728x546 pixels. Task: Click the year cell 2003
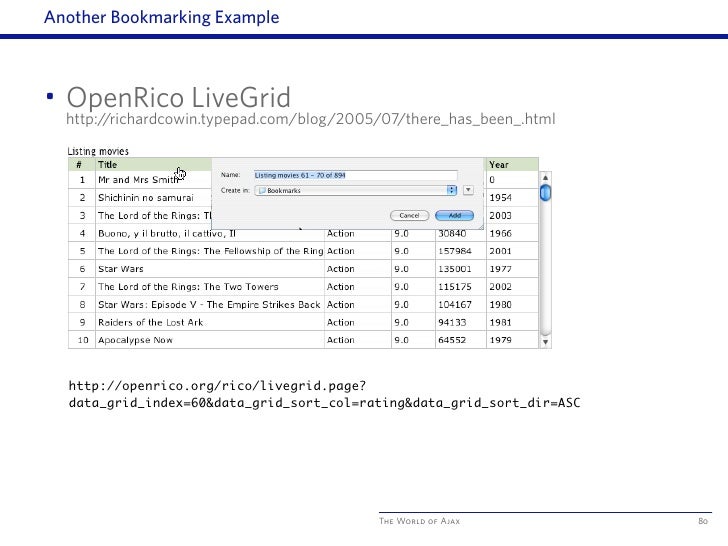click(500, 215)
